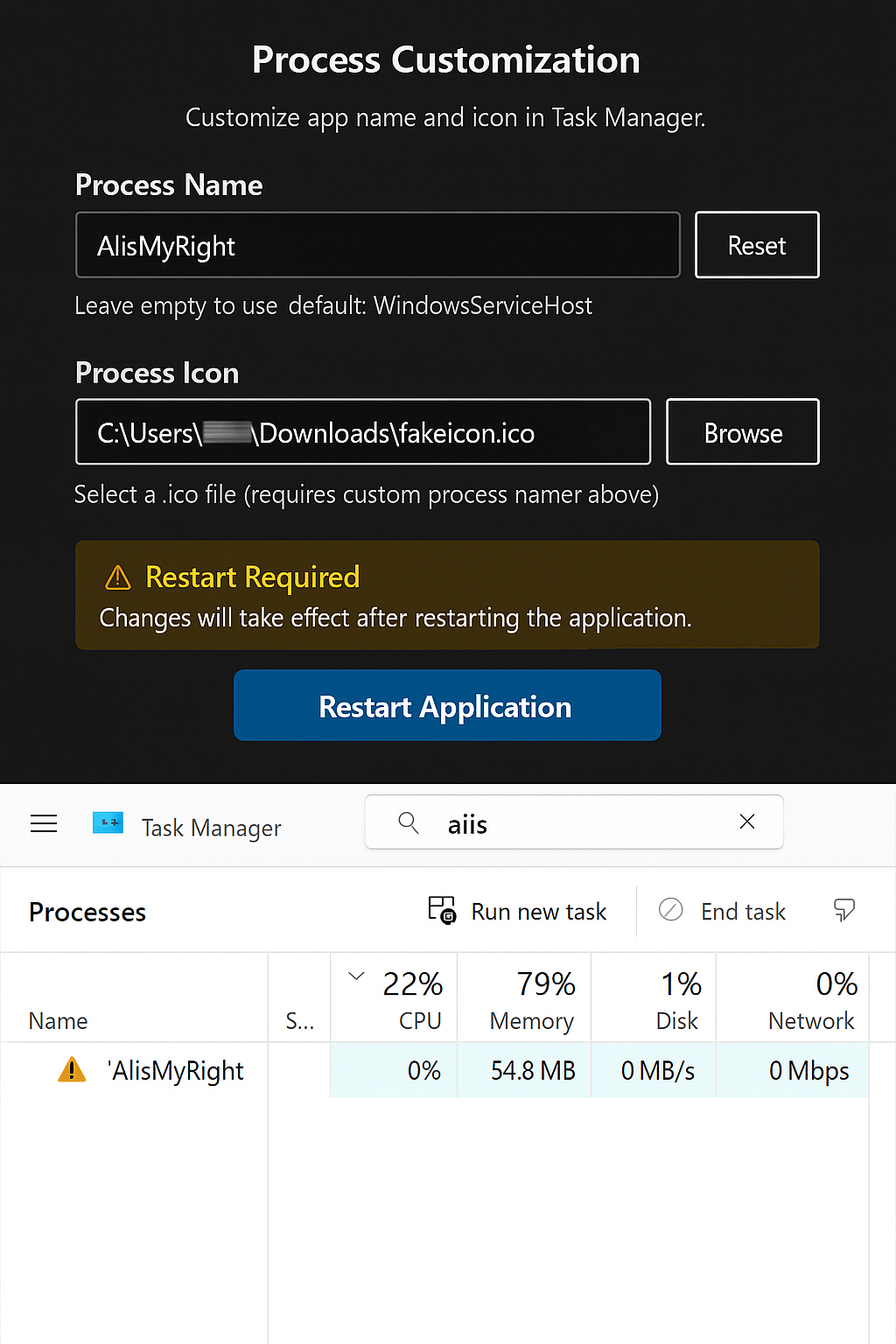This screenshot has width=896, height=1344.
Task: Clear the search field with the X
Action: 746,822
